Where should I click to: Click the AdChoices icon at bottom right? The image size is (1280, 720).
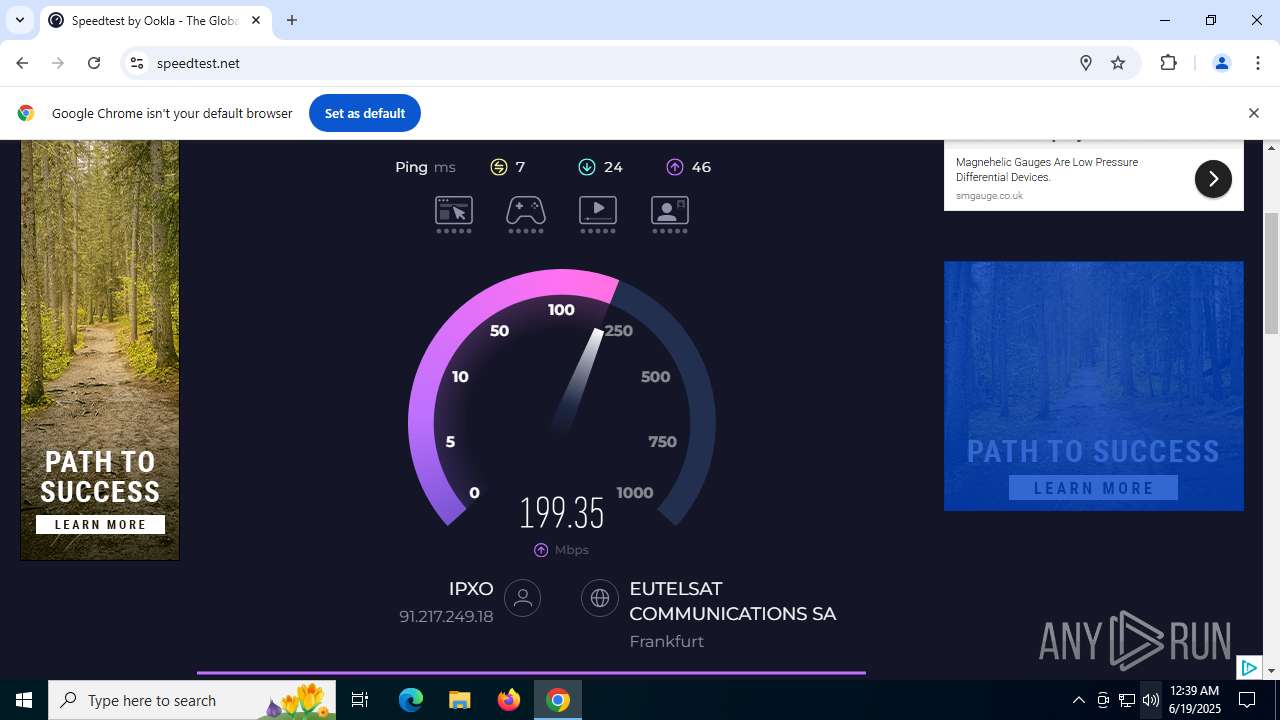1249,668
